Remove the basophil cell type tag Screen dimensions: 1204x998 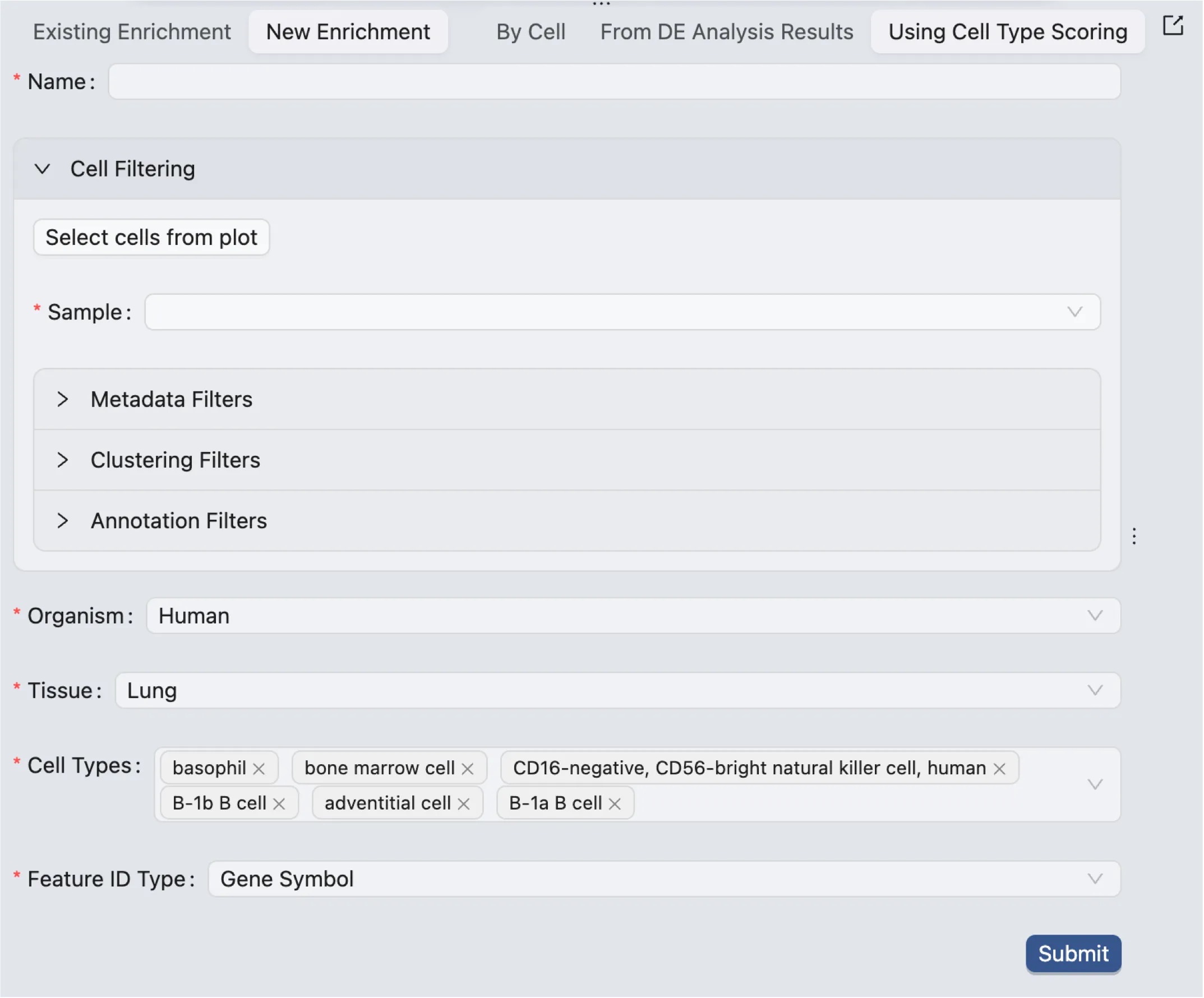[x=259, y=769]
